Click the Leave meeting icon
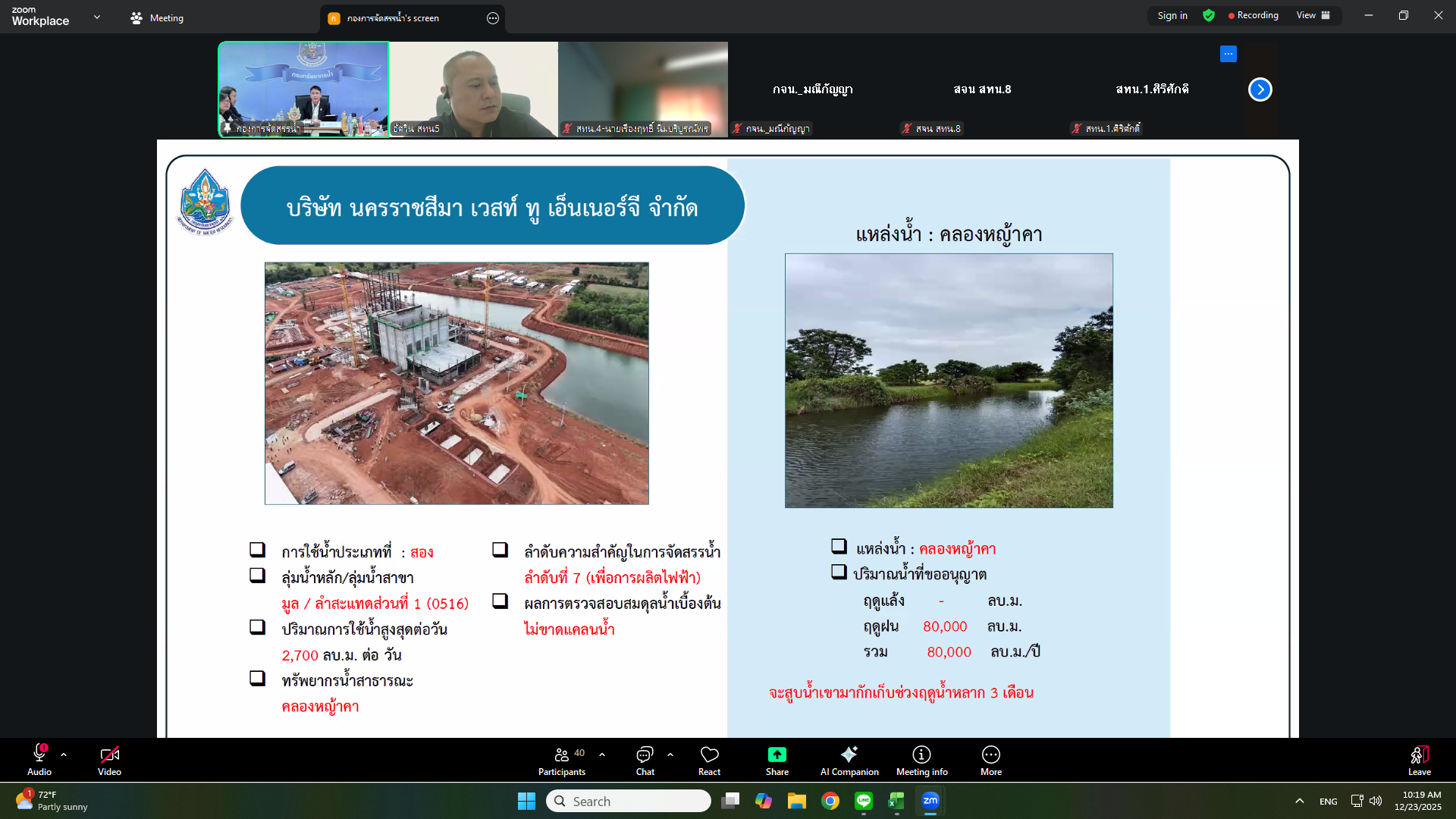The image size is (1456, 819). [1419, 755]
